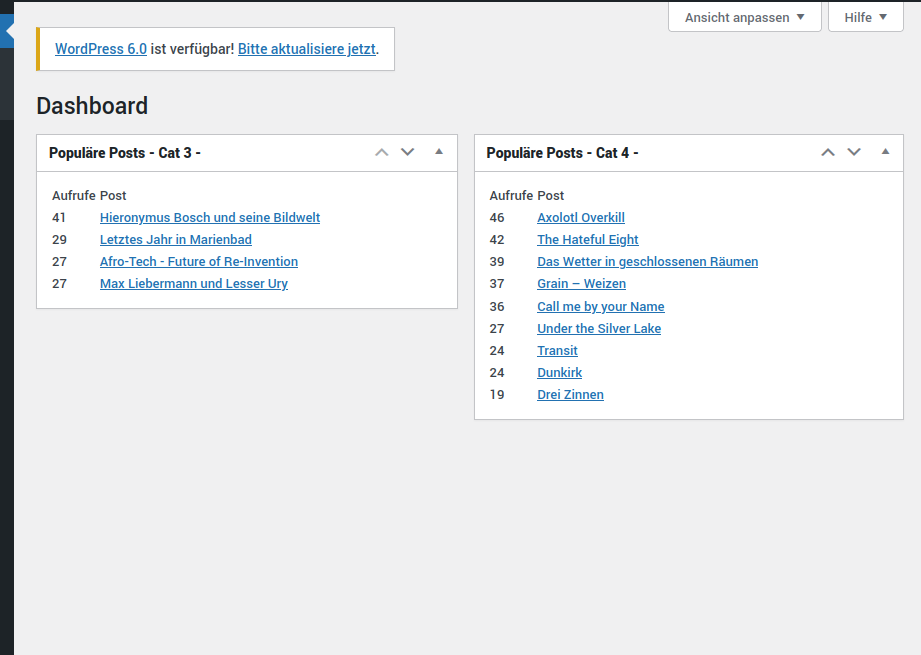This screenshot has height=655, width=921.
Task: Open the Grain – Weizen post
Action: (581, 284)
